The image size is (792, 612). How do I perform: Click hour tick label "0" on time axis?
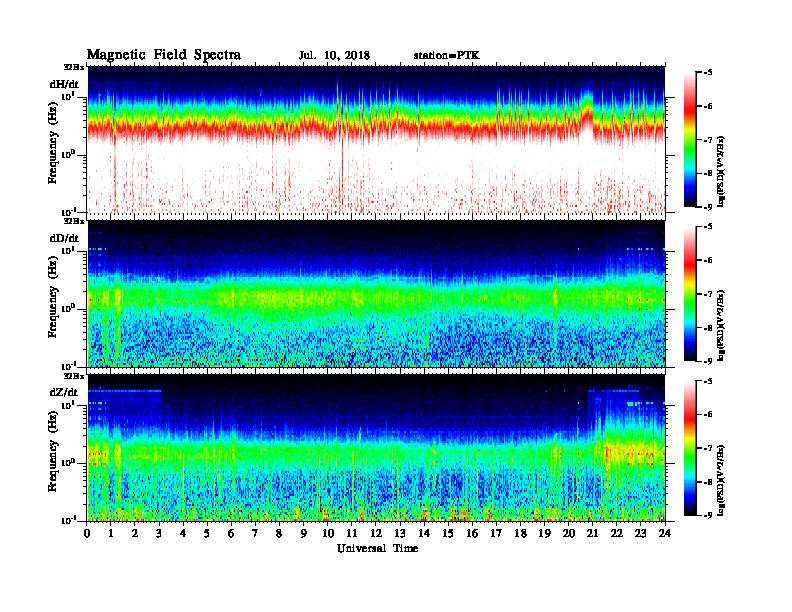coord(87,533)
